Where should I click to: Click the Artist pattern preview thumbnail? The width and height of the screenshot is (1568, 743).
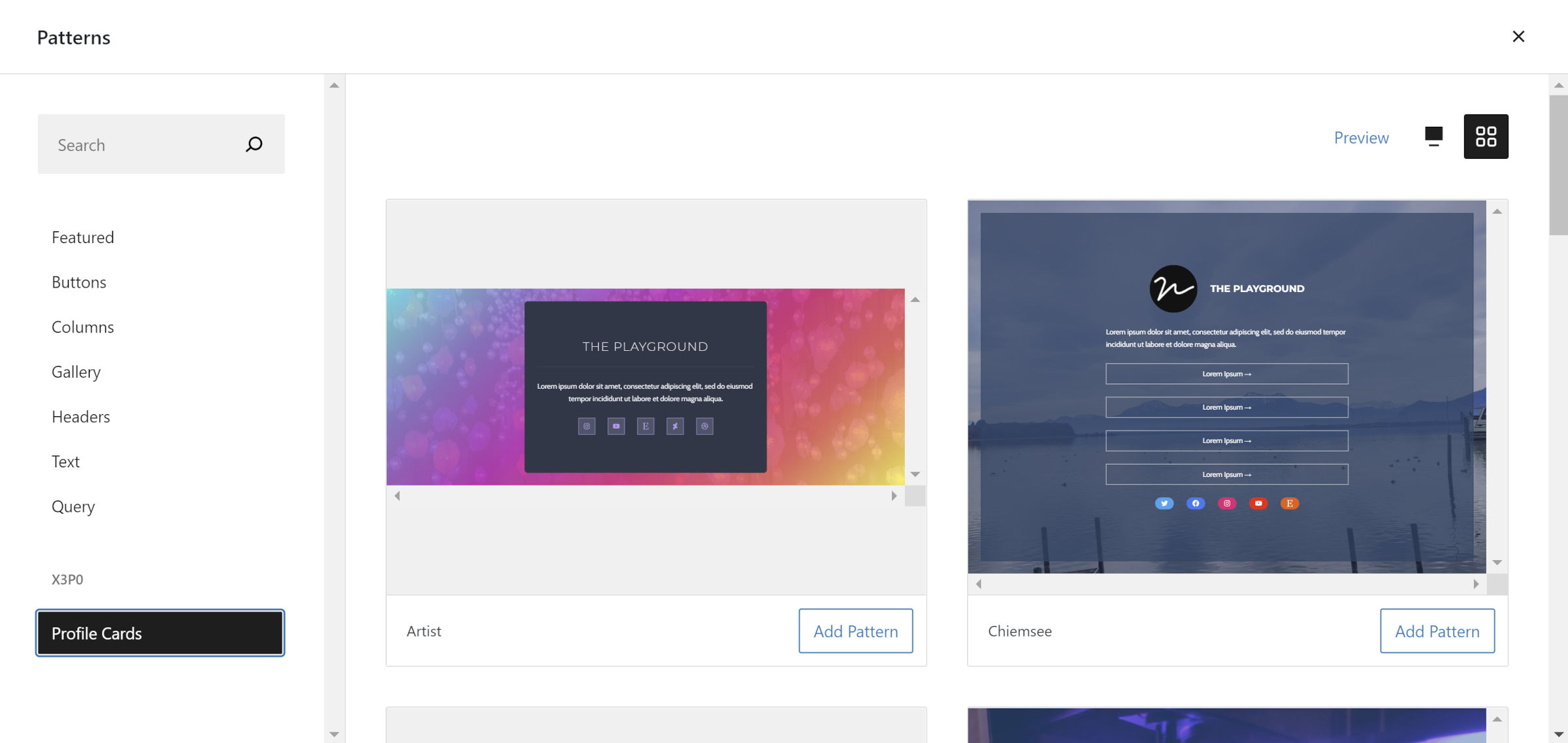pyautogui.click(x=645, y=386)
